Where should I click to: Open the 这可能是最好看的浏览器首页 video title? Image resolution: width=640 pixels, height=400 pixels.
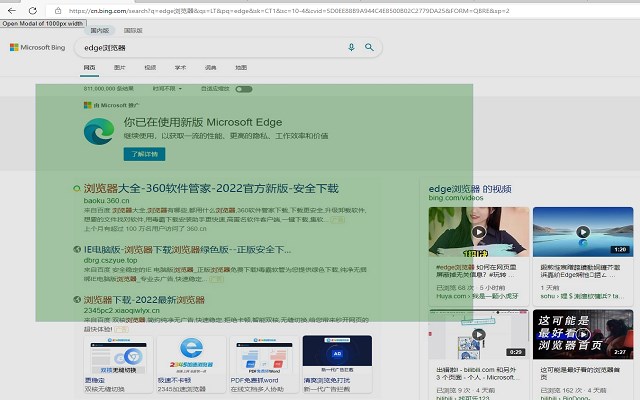(580, 373)
